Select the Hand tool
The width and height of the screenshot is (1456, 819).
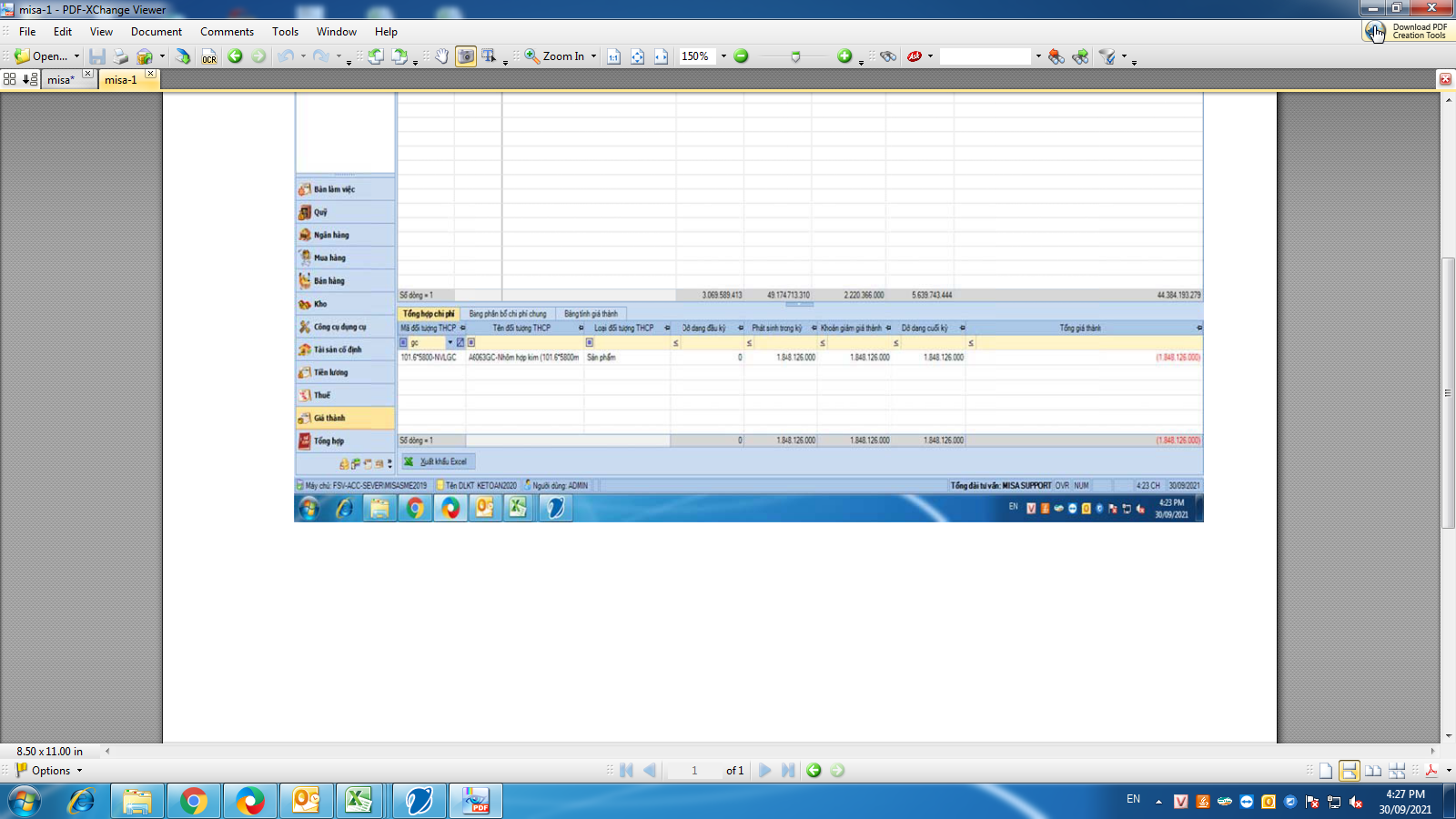point(441,56)
